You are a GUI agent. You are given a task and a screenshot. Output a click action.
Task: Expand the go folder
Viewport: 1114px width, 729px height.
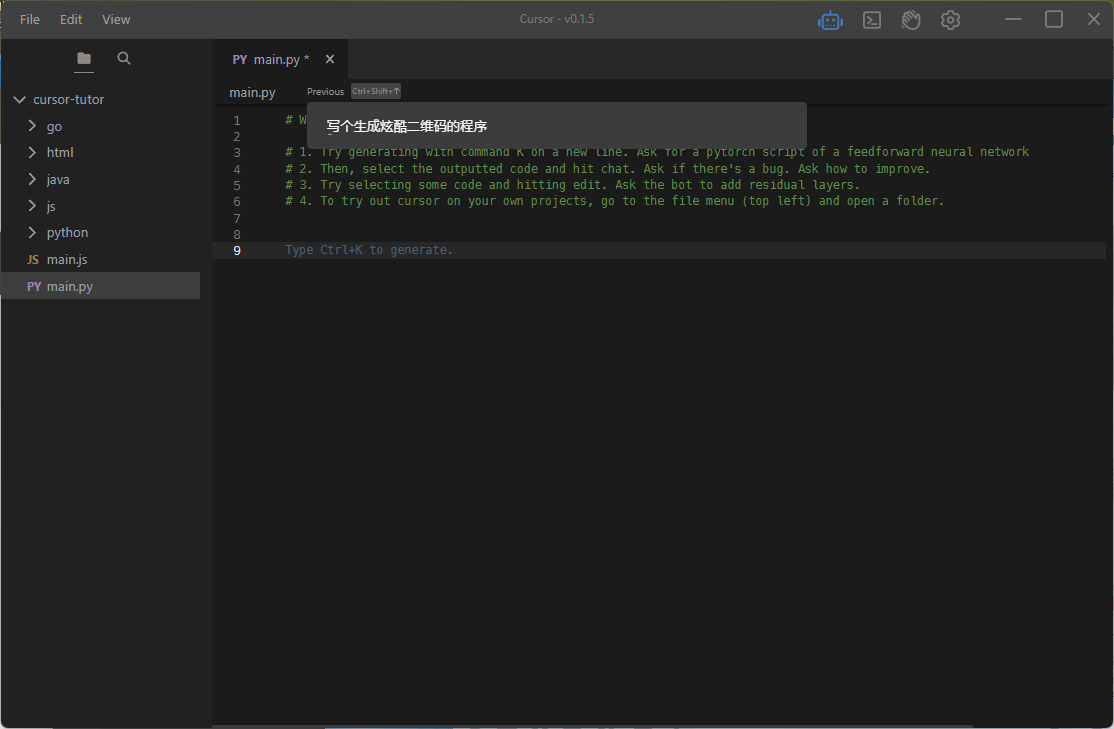[x=32, y=126]
